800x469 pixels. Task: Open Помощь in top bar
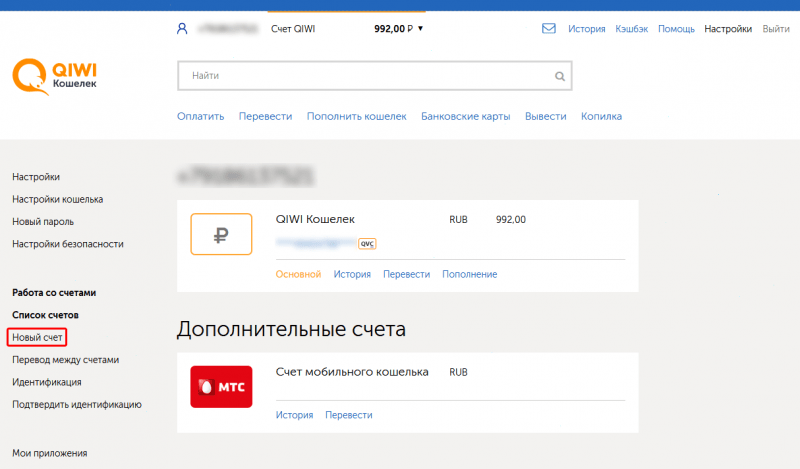[676, 29]
